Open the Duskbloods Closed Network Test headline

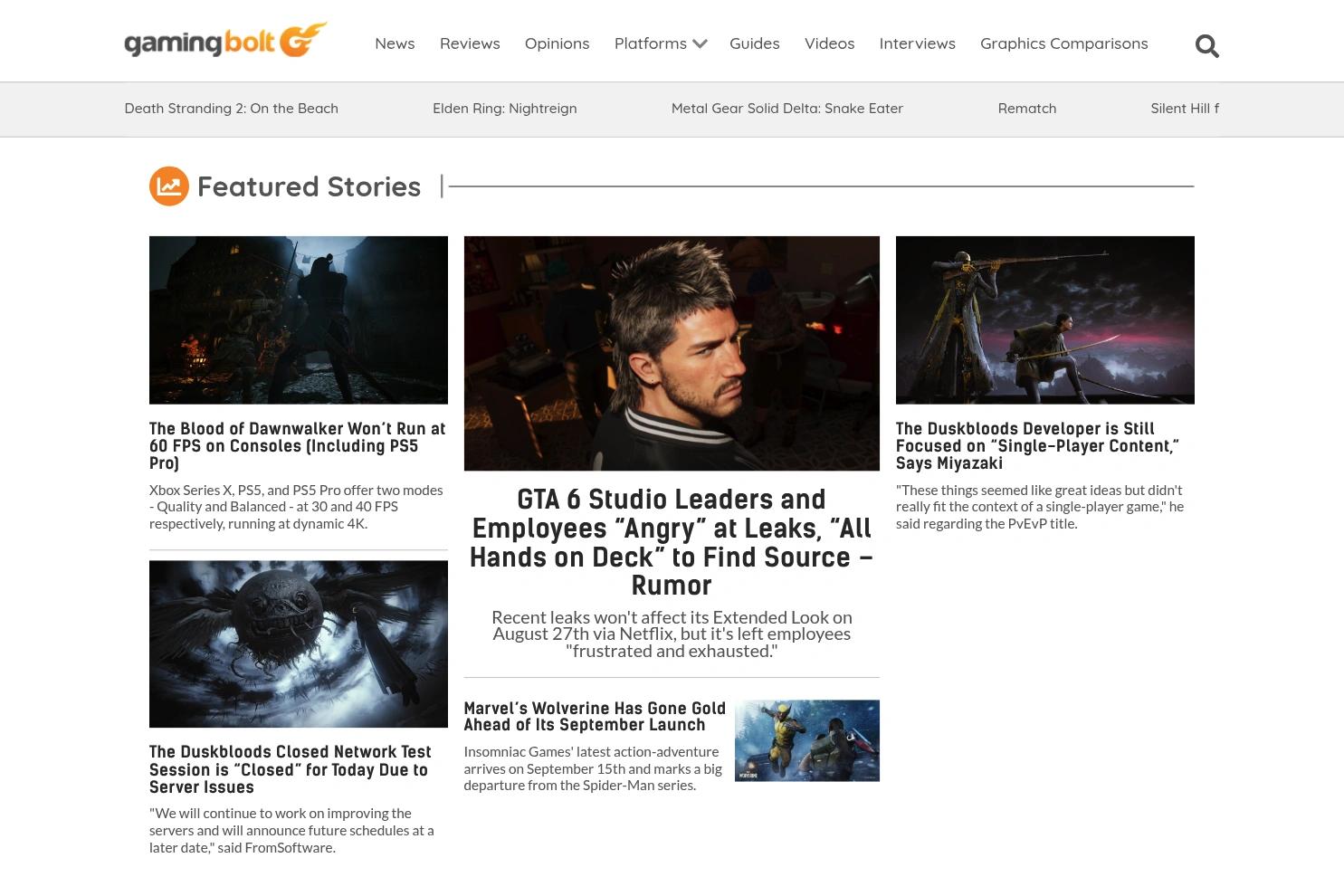(x=291, y=769)
